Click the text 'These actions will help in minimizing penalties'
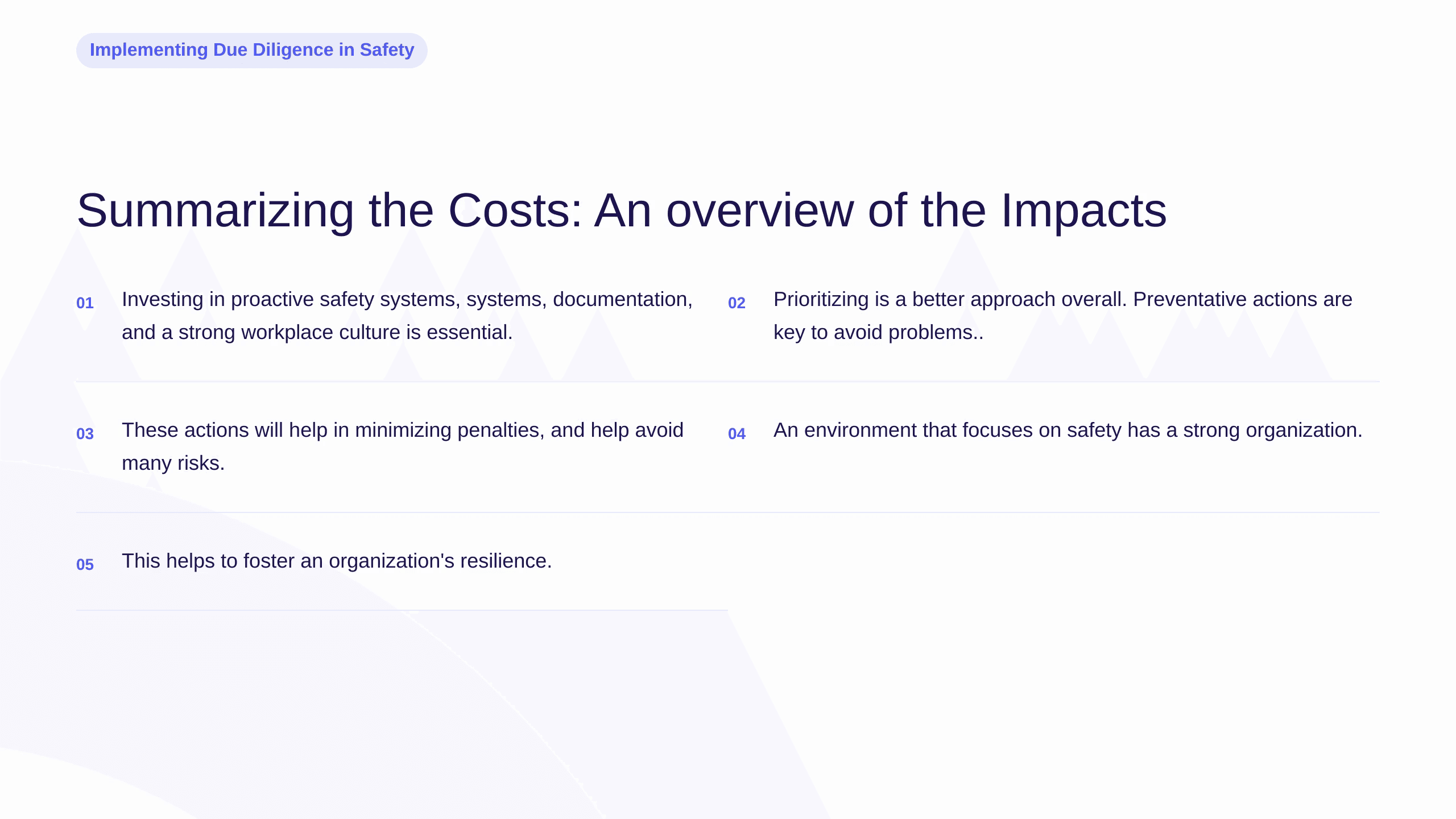The height and width of the screenshot is (819, 1456). click(x=333, y=431)
